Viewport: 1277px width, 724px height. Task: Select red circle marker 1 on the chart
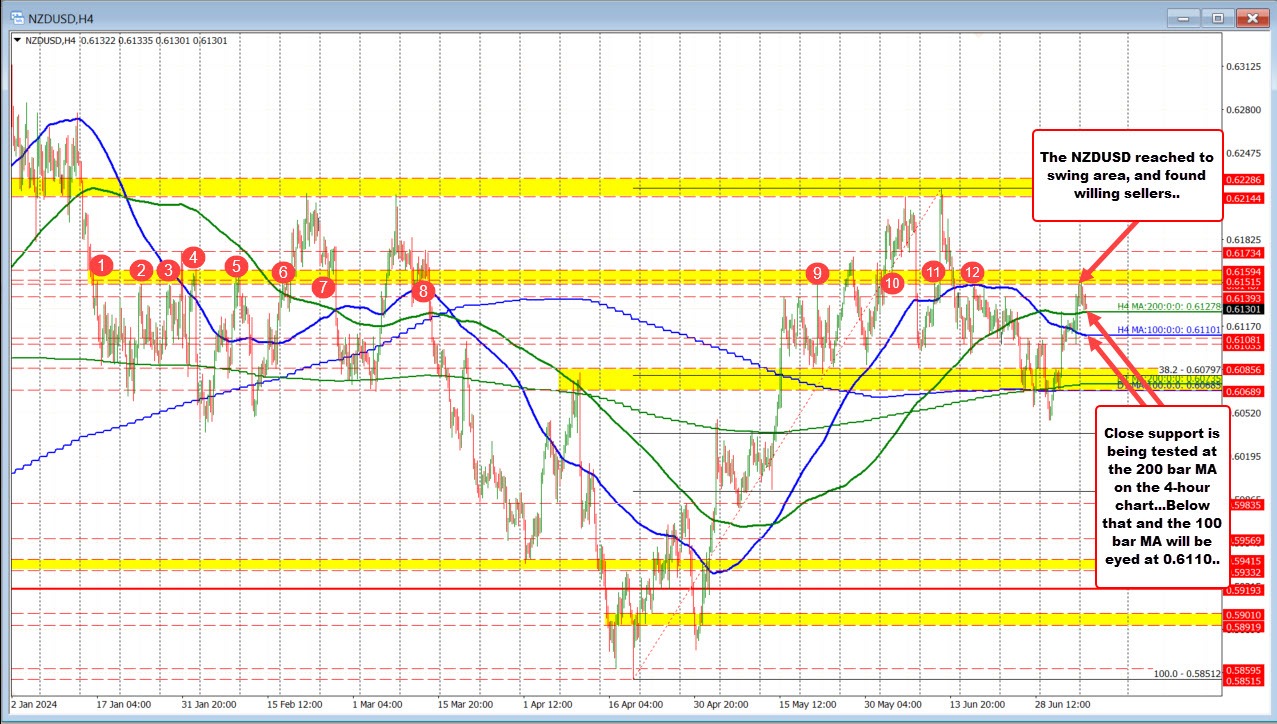100,266
